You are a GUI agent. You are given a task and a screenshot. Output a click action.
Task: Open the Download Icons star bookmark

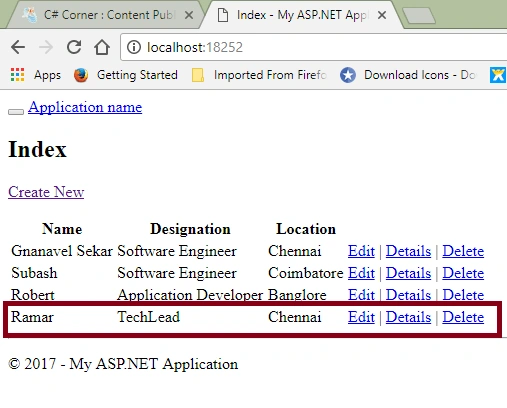[x=408, y=75]
